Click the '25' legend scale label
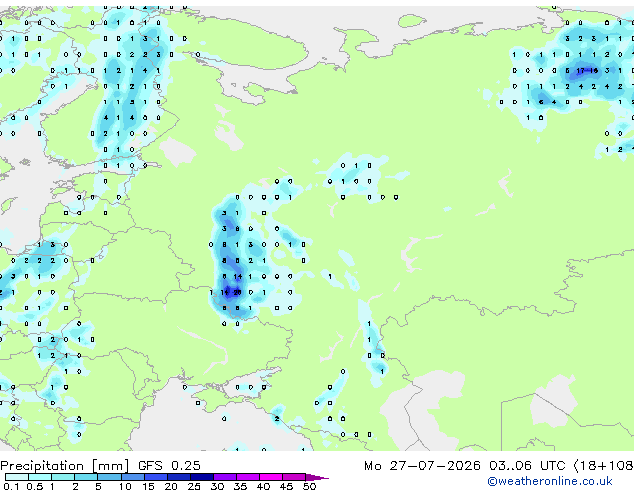 tap(194, 486)
